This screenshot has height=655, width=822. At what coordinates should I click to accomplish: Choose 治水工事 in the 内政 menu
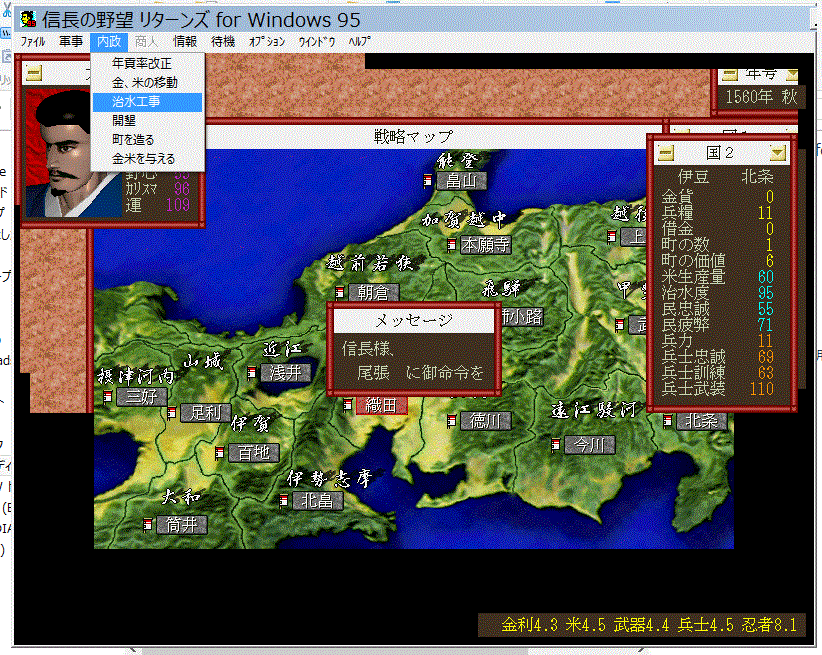click(147, 102)
